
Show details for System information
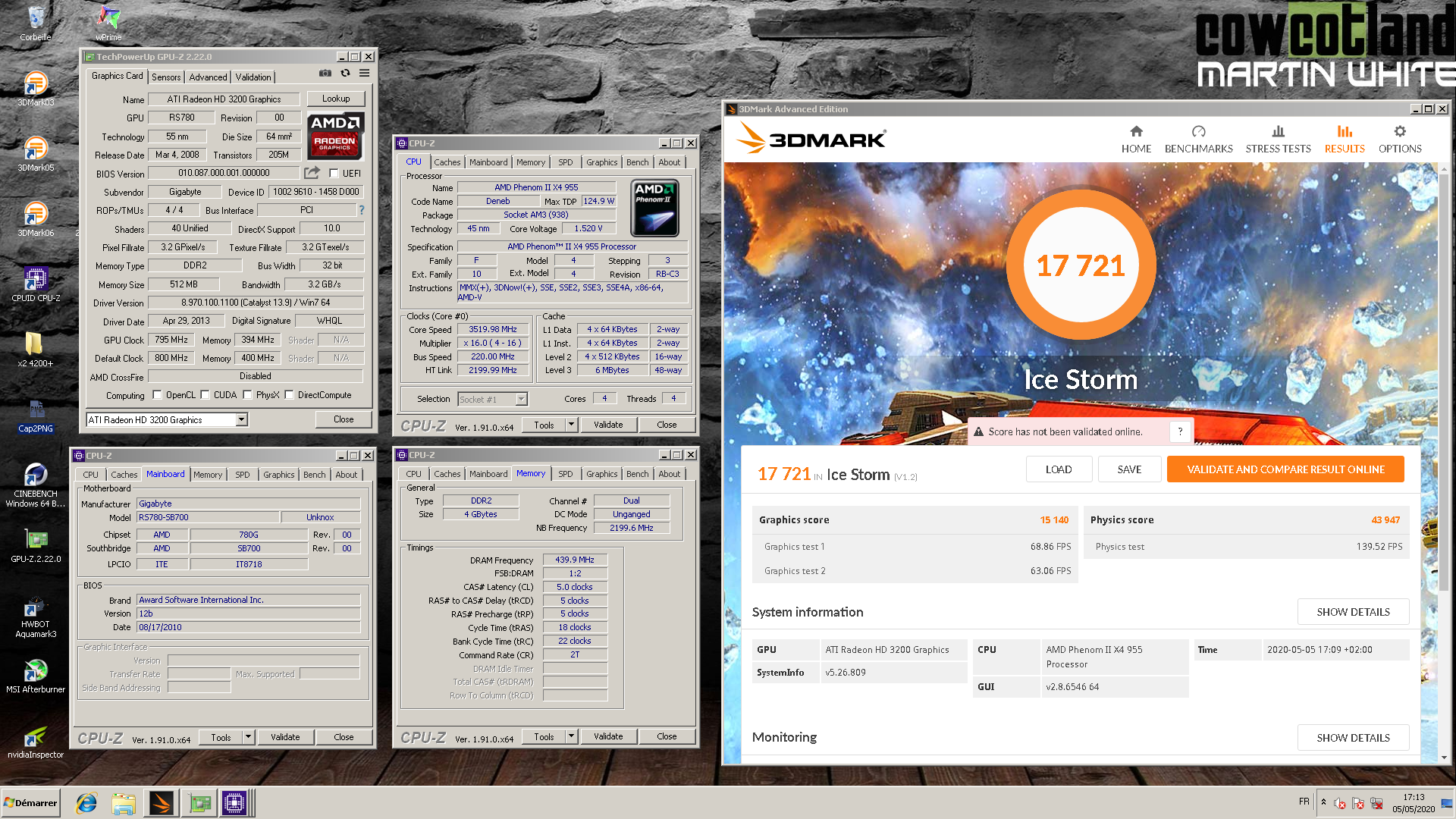pos(1353,612)
